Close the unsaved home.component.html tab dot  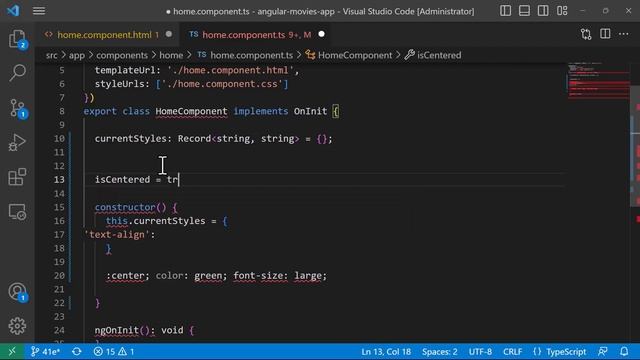[169, 34]
